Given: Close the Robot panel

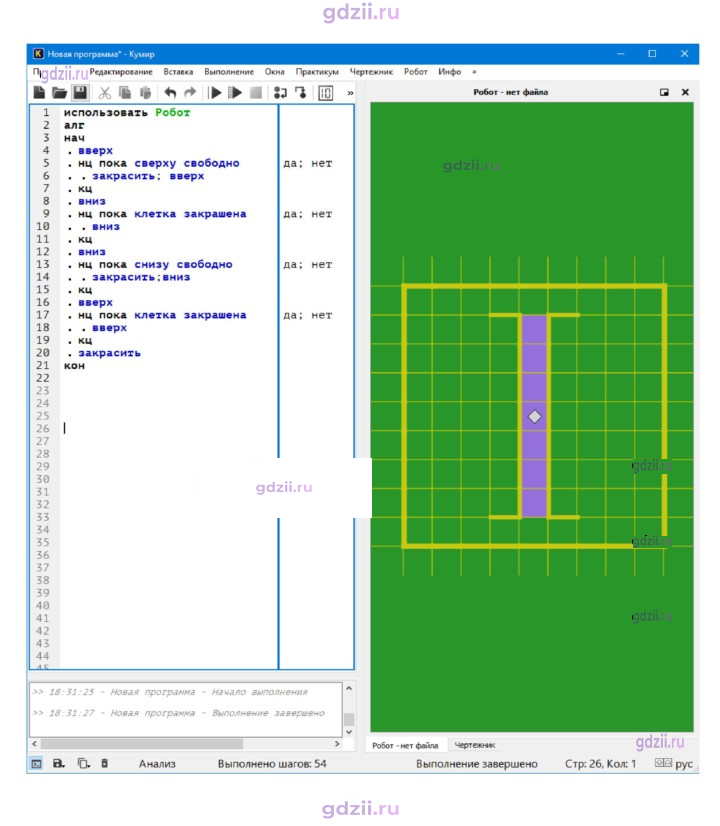Looking at the screenshot, I should pos(685,92).
